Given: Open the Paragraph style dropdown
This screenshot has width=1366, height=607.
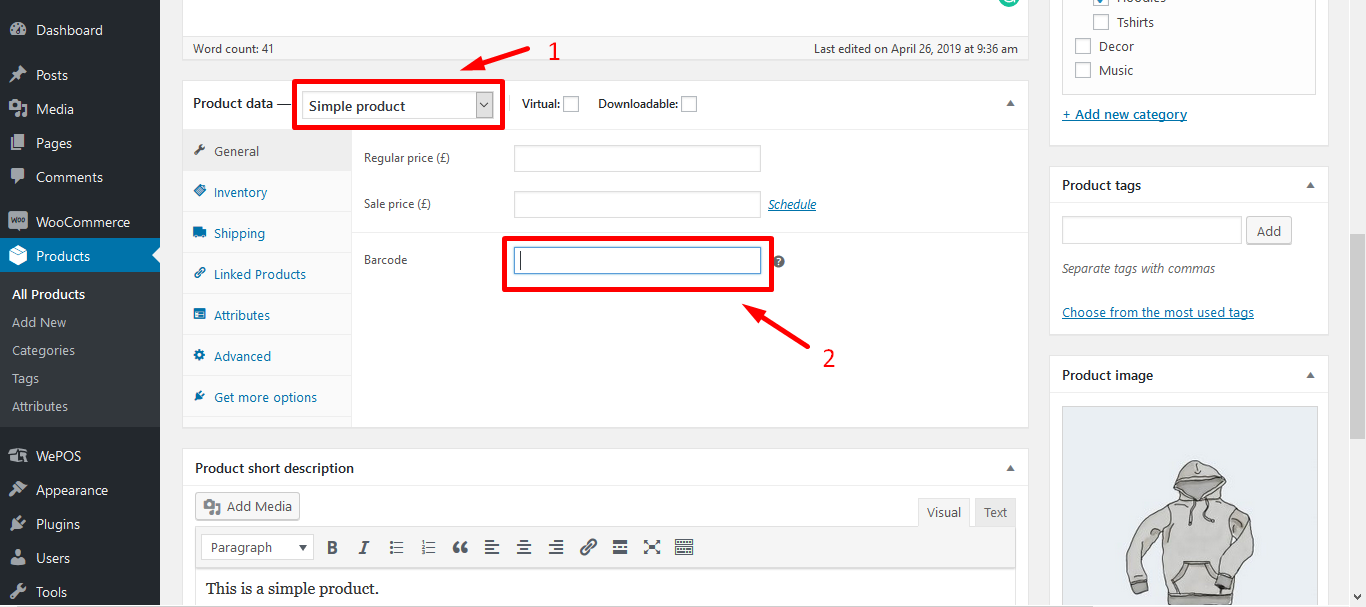Looking at the screenshot, I should pyautogui.click(x=257, y=547).
